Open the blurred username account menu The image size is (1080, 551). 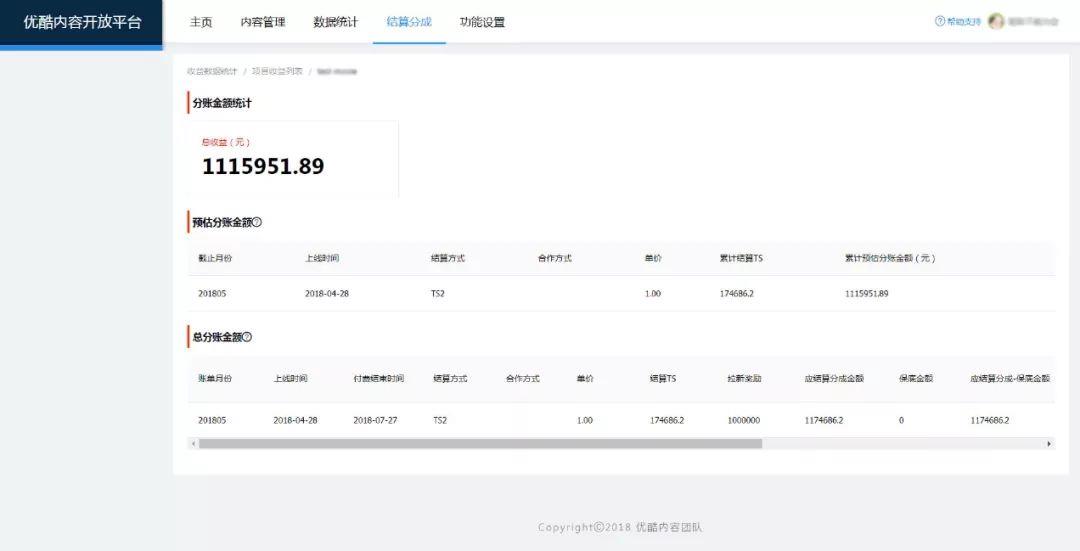(x=1033, y=21)
